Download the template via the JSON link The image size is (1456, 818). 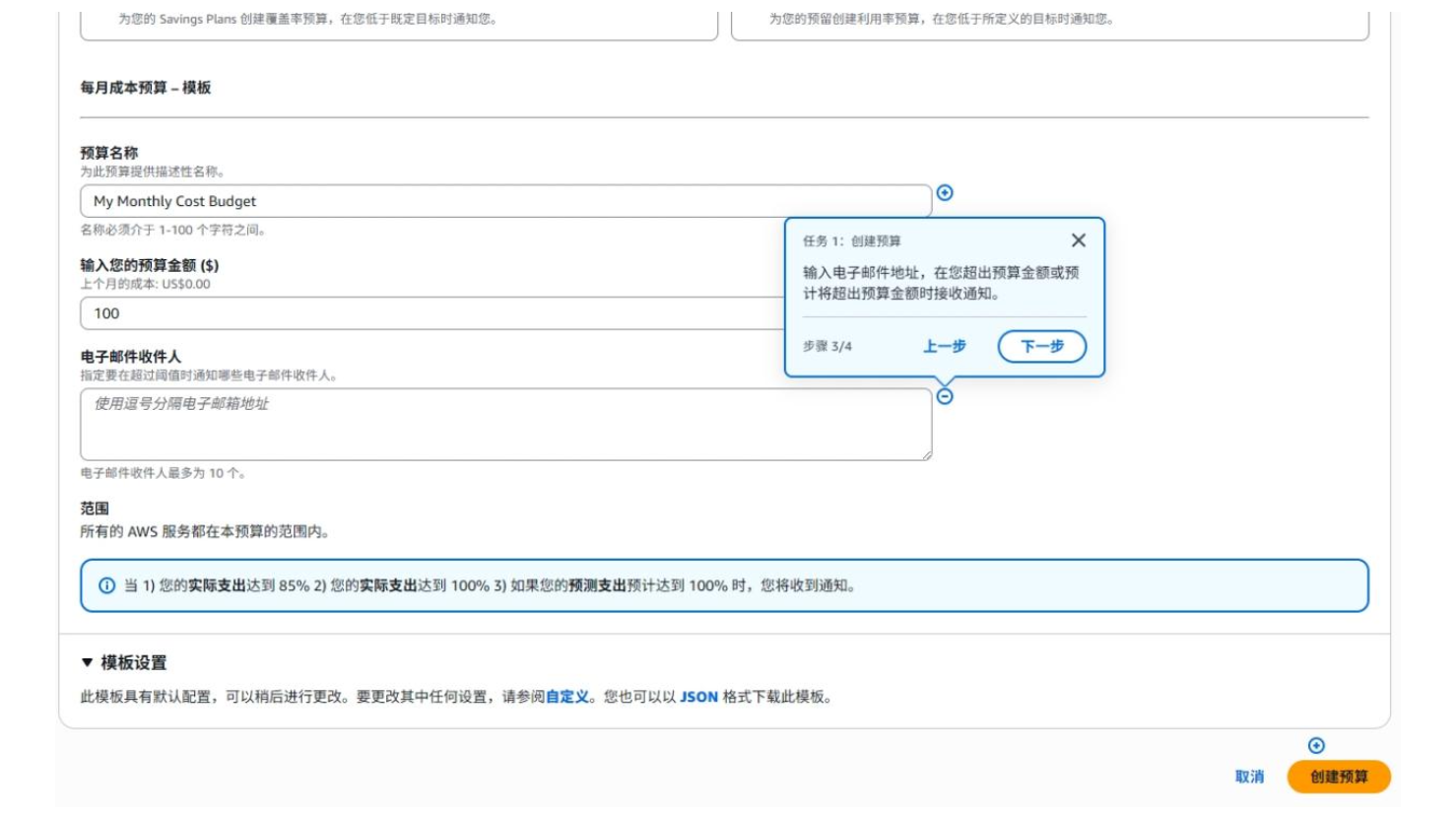click(x=698, y=697)
